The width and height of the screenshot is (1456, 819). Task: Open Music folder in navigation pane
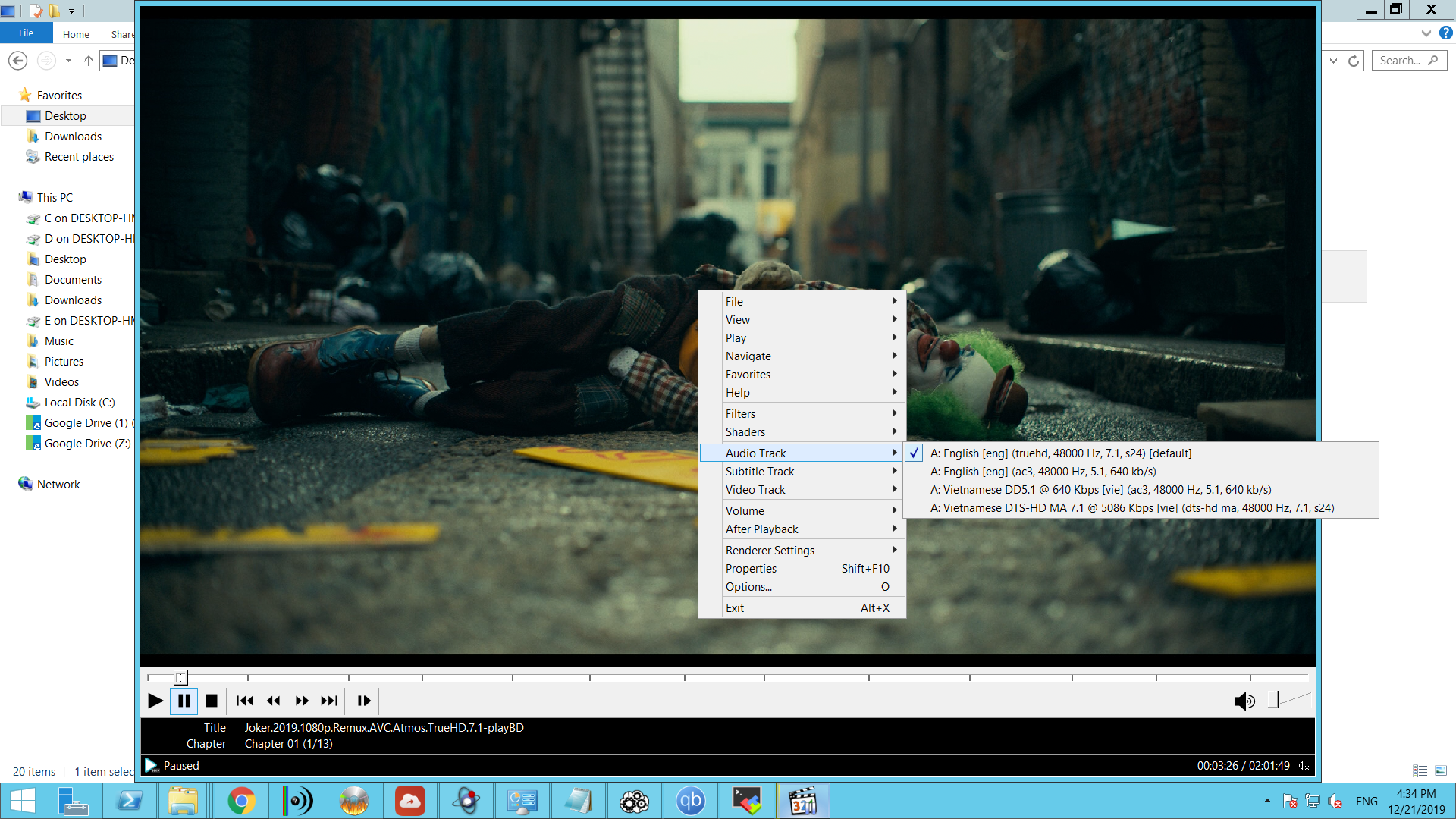59,341
